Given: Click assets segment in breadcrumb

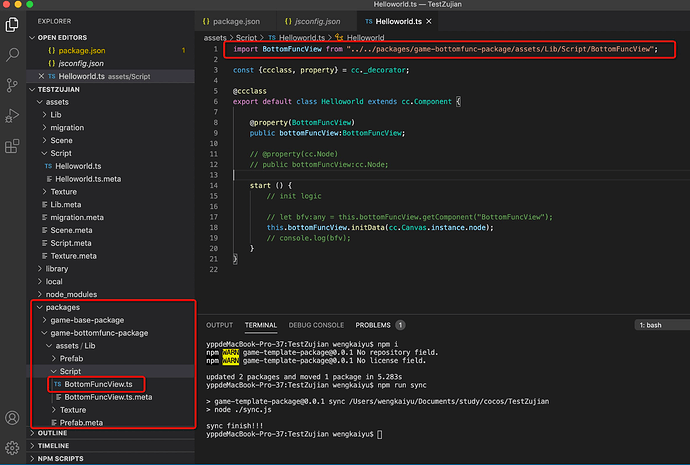Looking at the screenshot, I should click(x=215, y=38).
